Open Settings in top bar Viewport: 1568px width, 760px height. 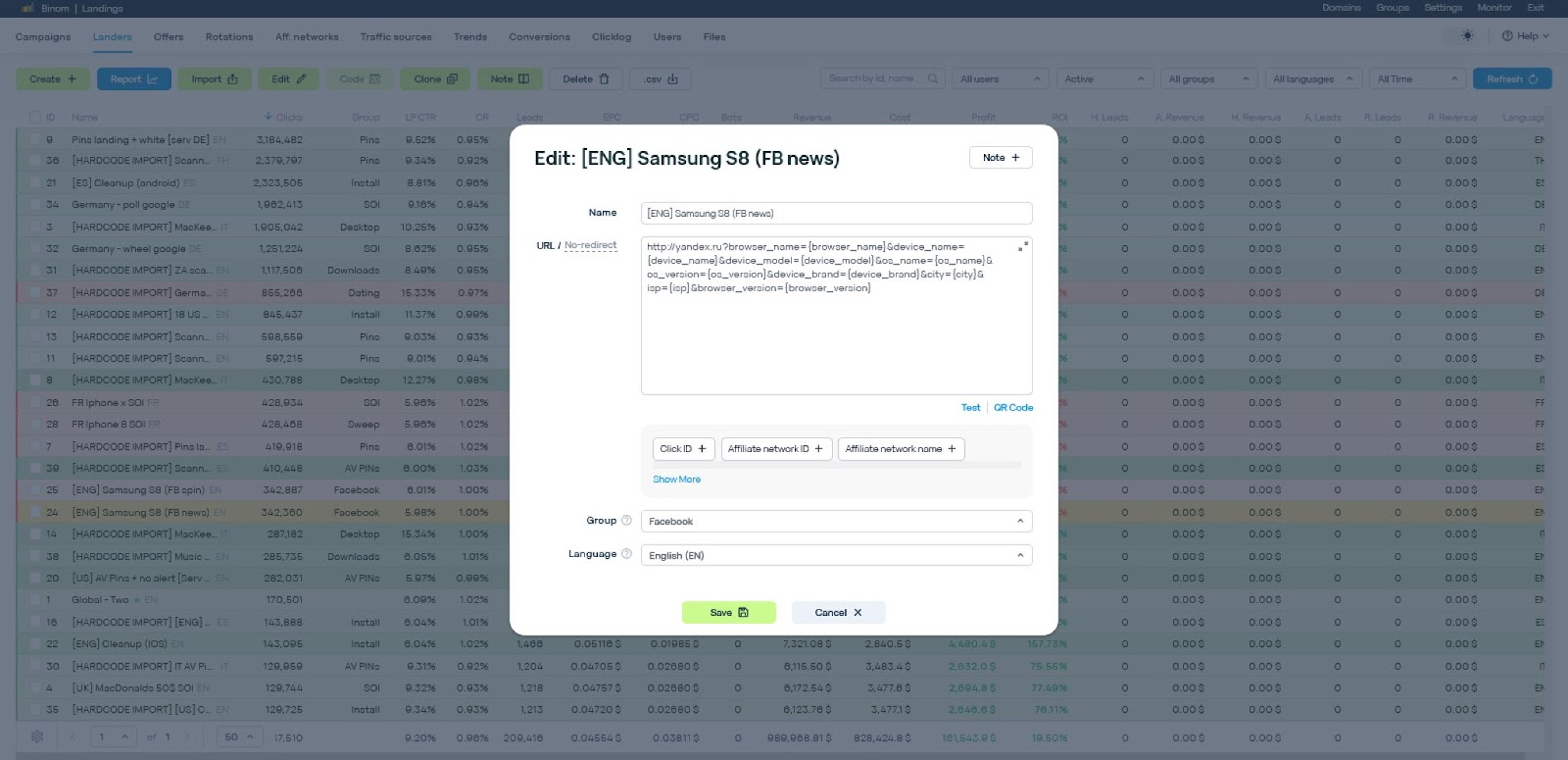coord(1443,8)
